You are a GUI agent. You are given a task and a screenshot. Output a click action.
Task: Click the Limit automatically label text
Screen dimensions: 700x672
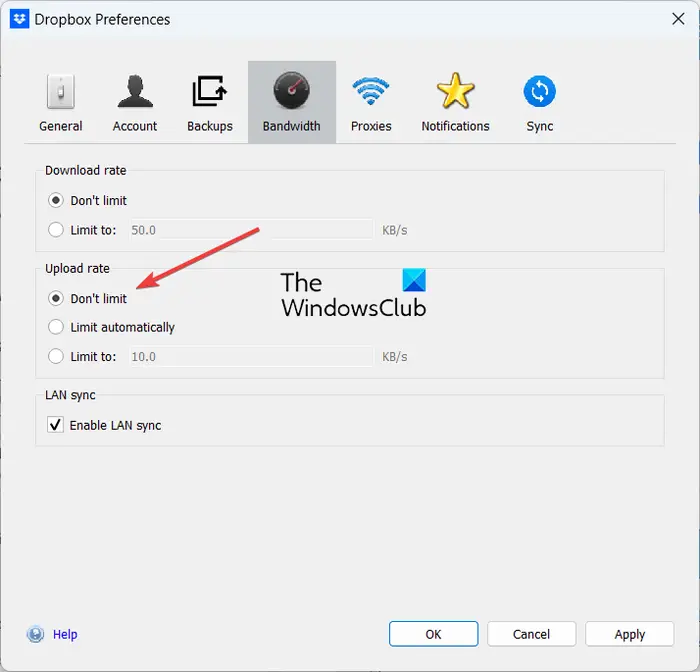122,328
